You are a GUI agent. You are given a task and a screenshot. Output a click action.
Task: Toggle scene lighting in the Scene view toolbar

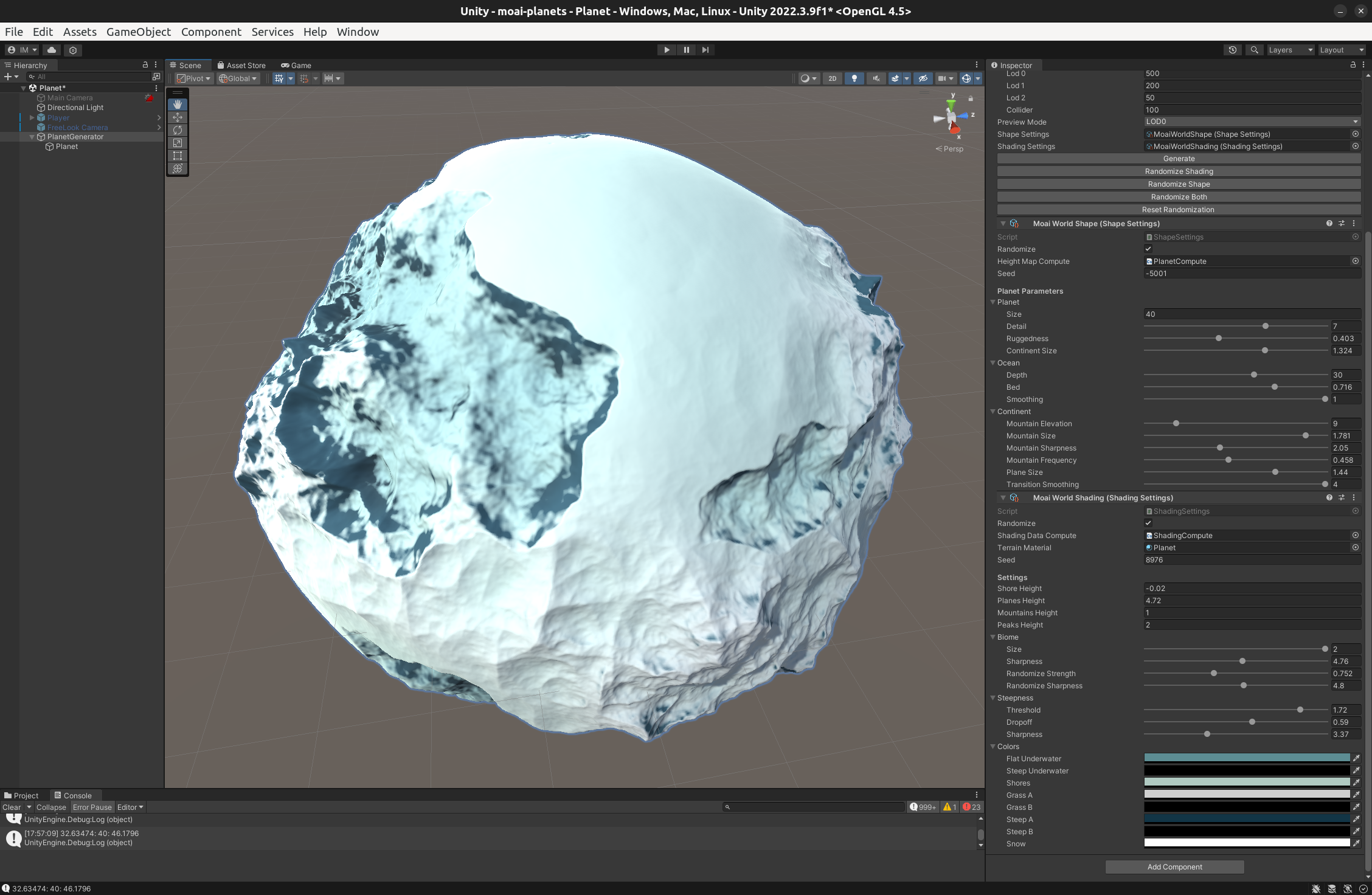click(x=854, y=78)
